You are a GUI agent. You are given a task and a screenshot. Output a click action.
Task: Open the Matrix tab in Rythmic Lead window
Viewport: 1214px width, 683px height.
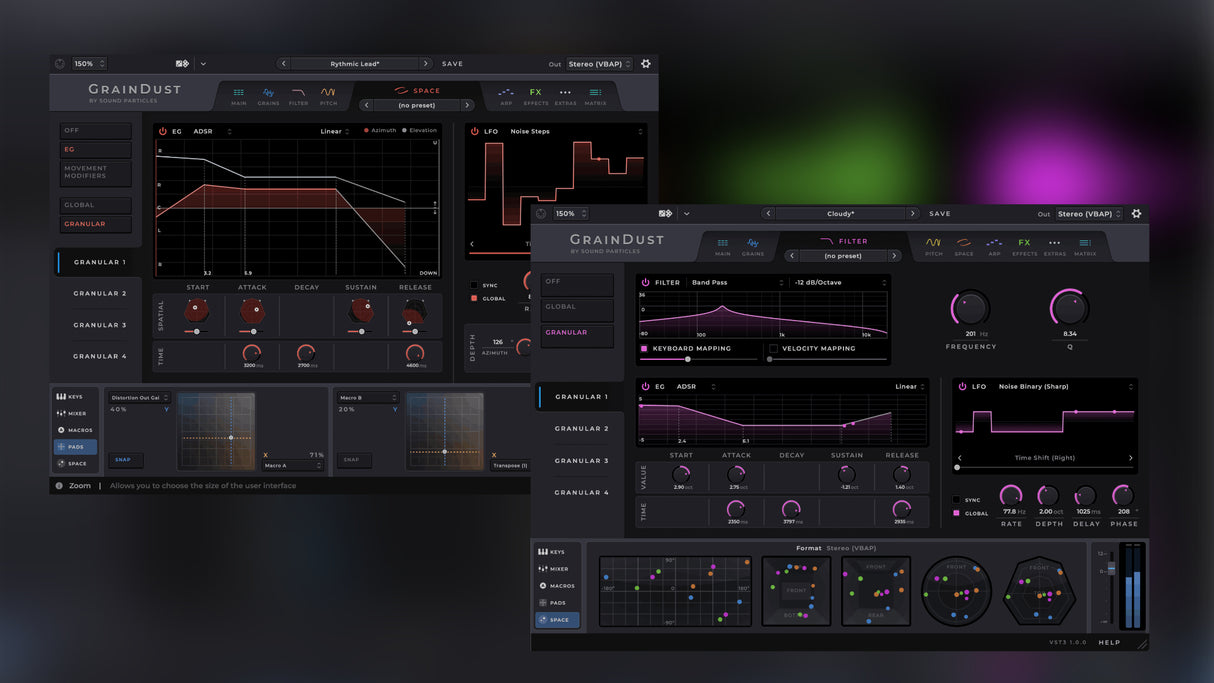pos(595,96)
